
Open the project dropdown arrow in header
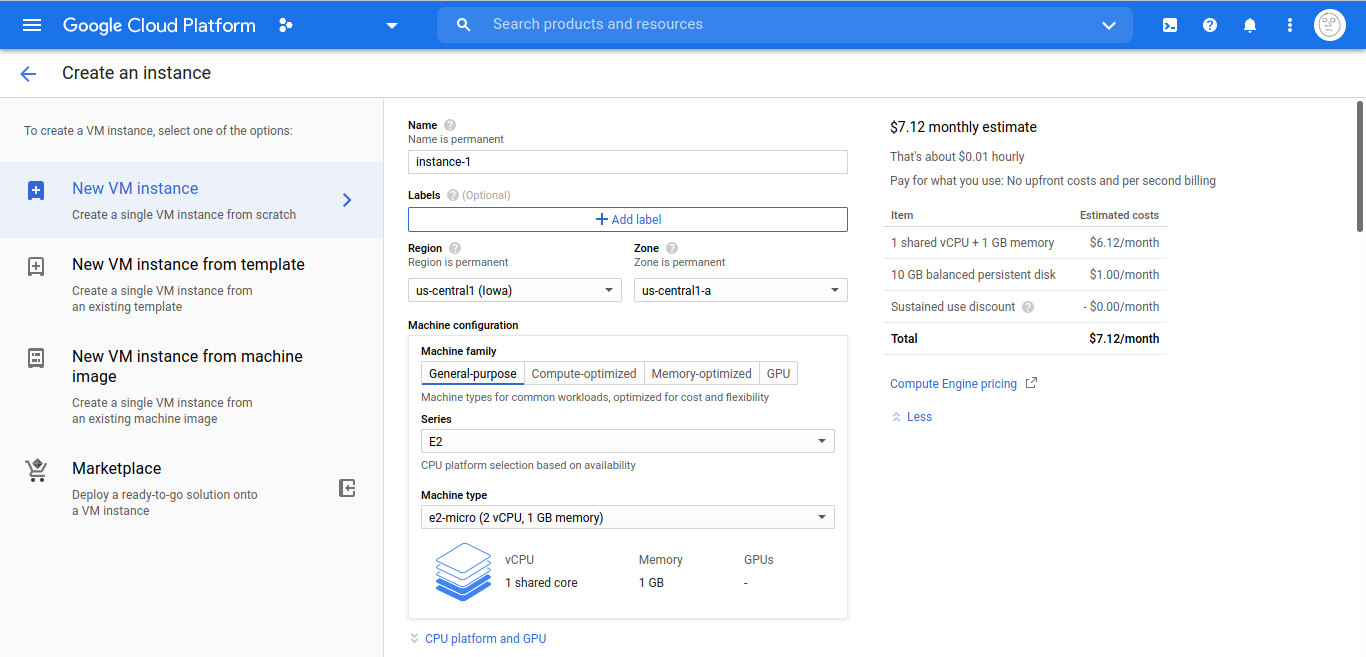pos(392,25)
